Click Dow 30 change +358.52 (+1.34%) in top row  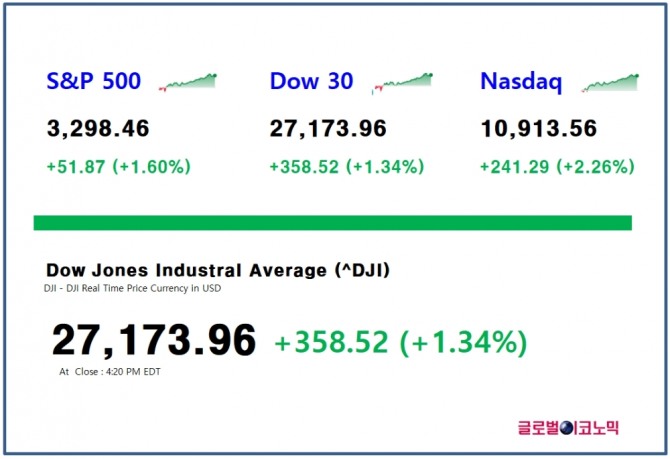347,166
